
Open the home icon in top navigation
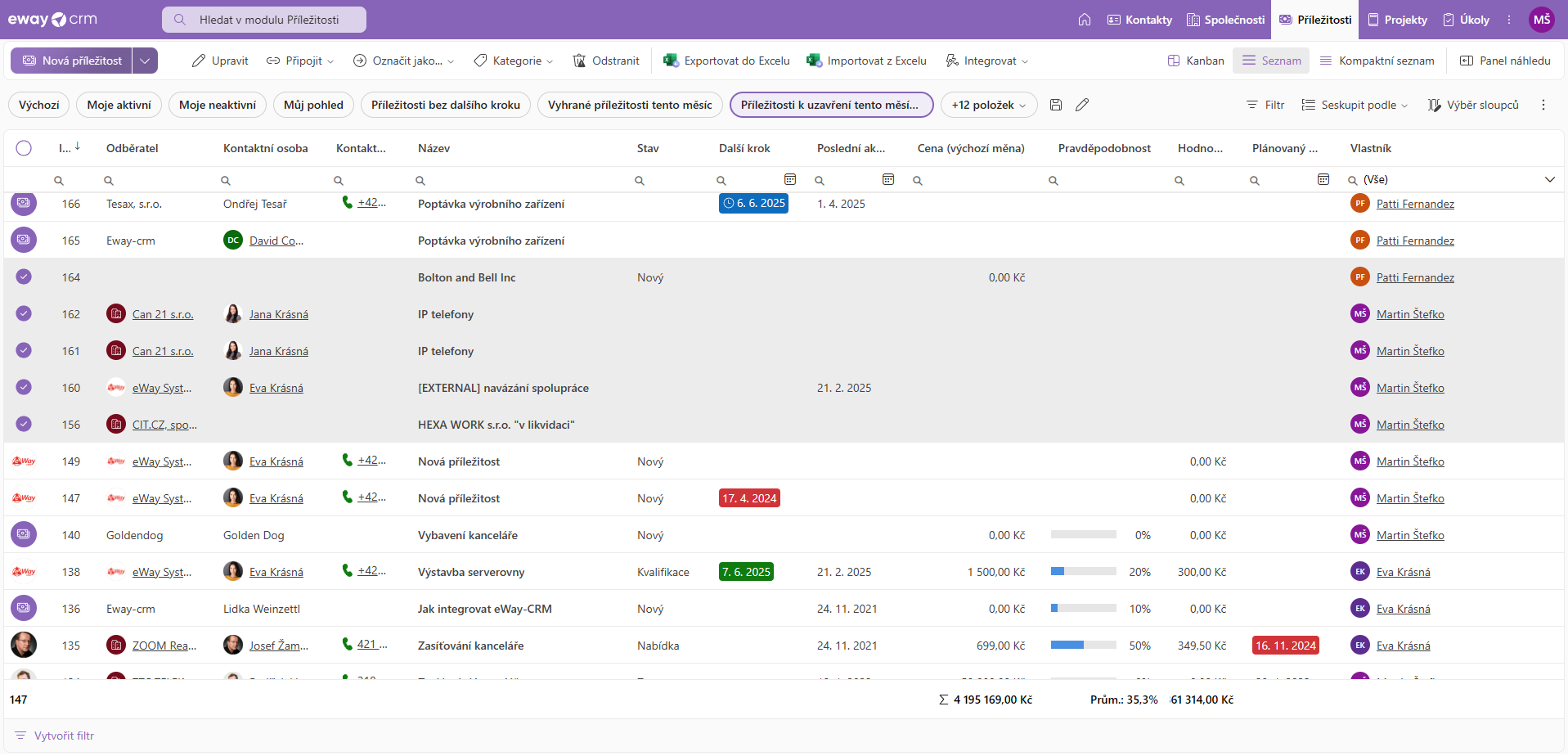pyautogui.click(x=1085, y=20)
